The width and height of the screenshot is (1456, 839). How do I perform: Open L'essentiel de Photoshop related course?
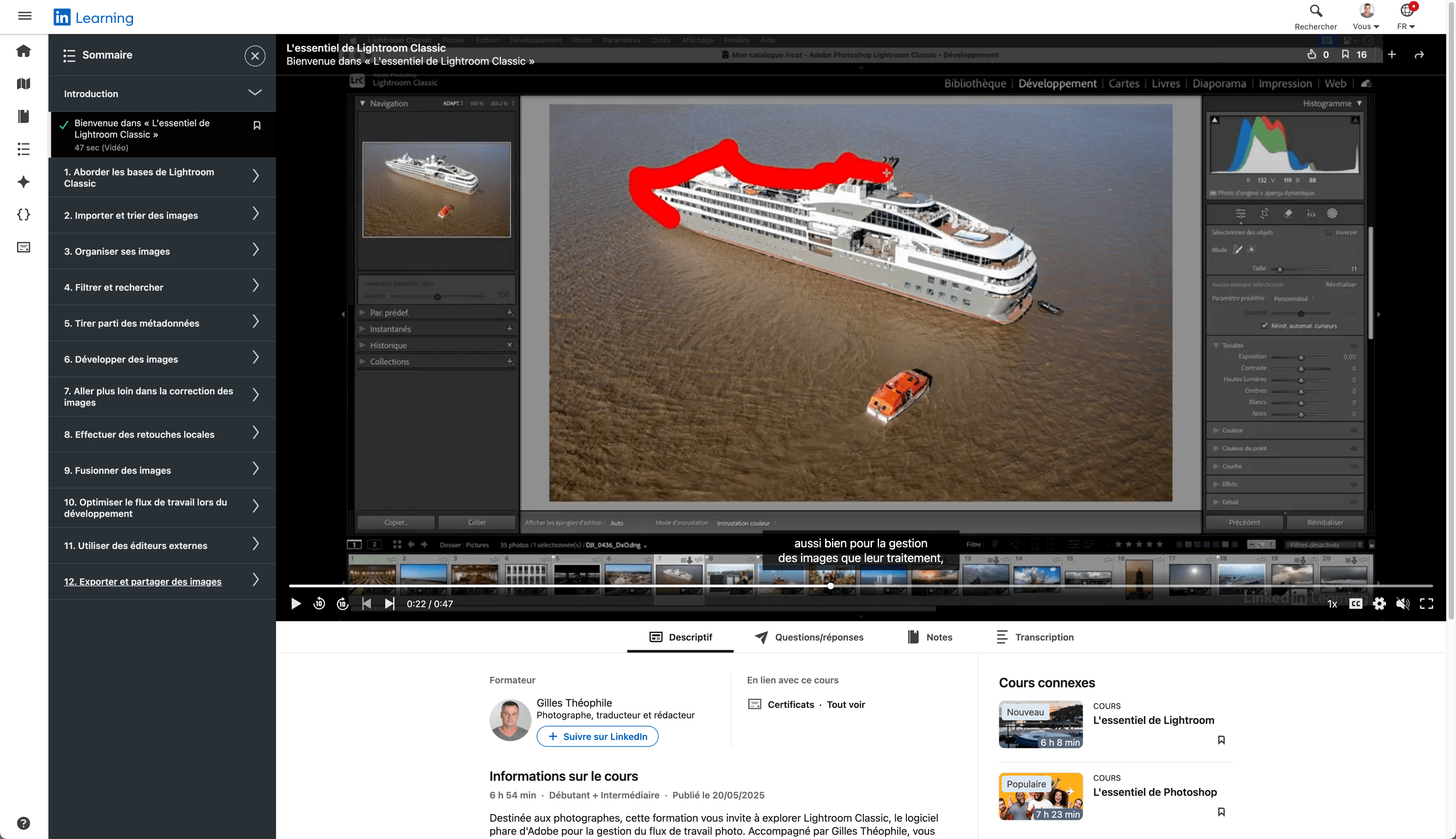coord(1155,792)
